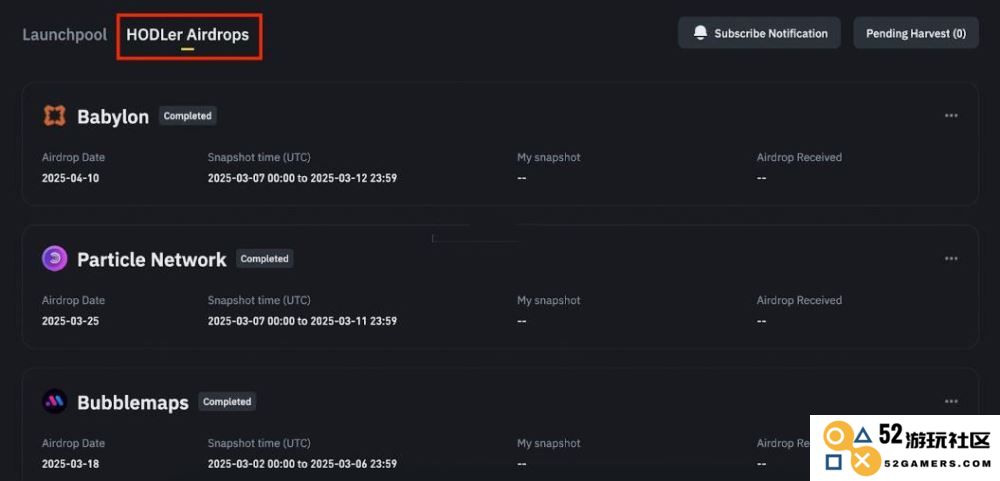The height and width of the screenshot is (481, 1000).
Task: Click the Bubblemaps project title
Action: point(133,403)
